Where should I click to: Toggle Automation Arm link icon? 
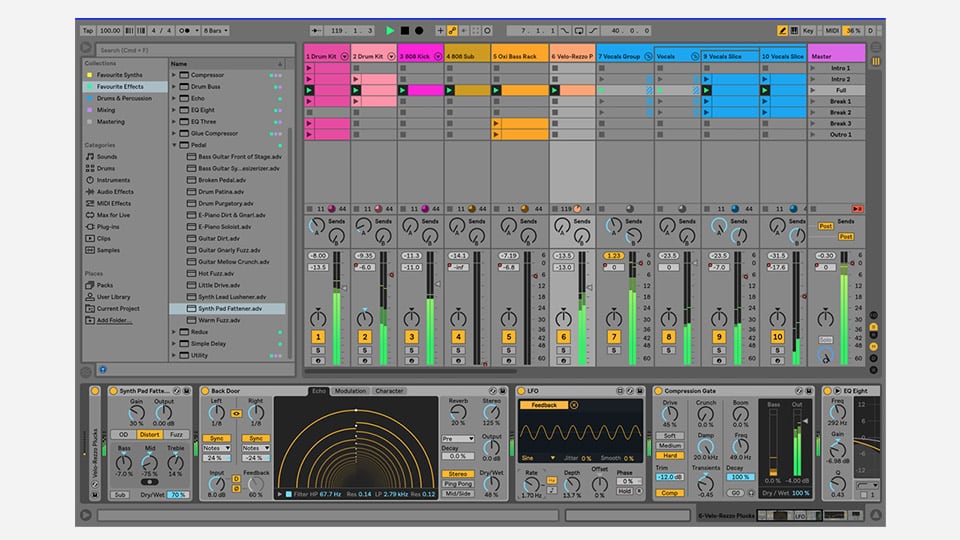(452, 30)
